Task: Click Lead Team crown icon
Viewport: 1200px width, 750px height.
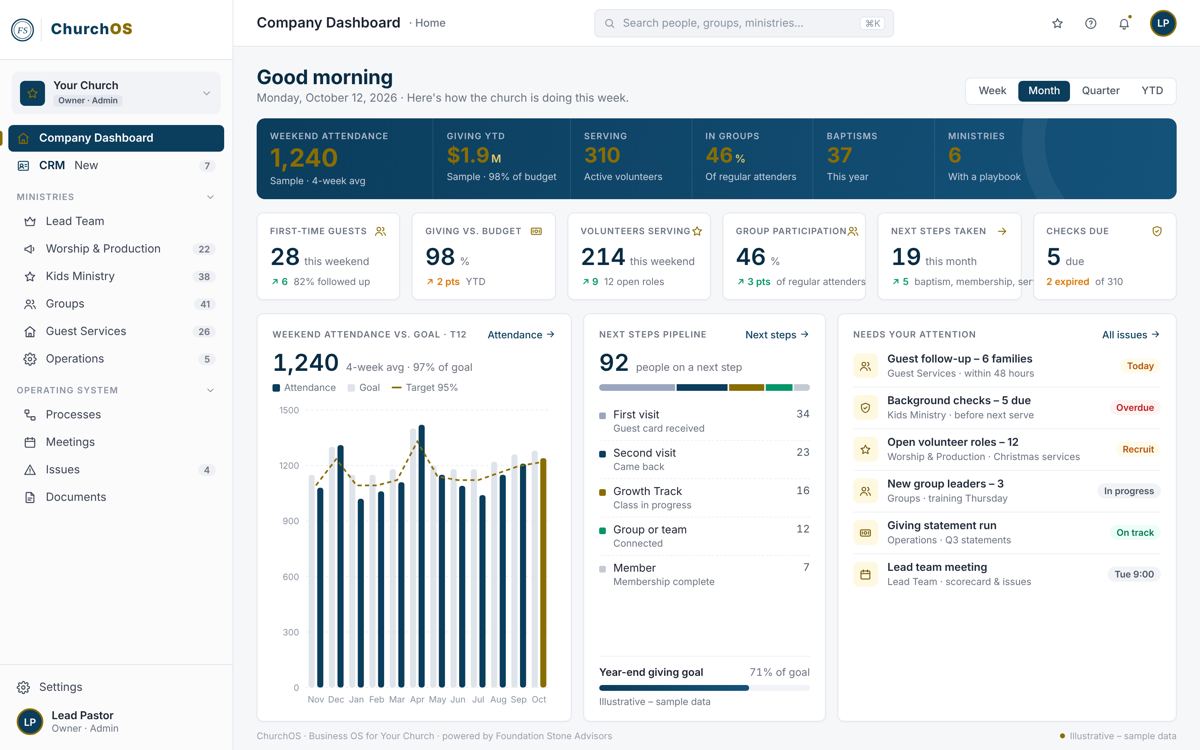Action: [x=30, y=221]
